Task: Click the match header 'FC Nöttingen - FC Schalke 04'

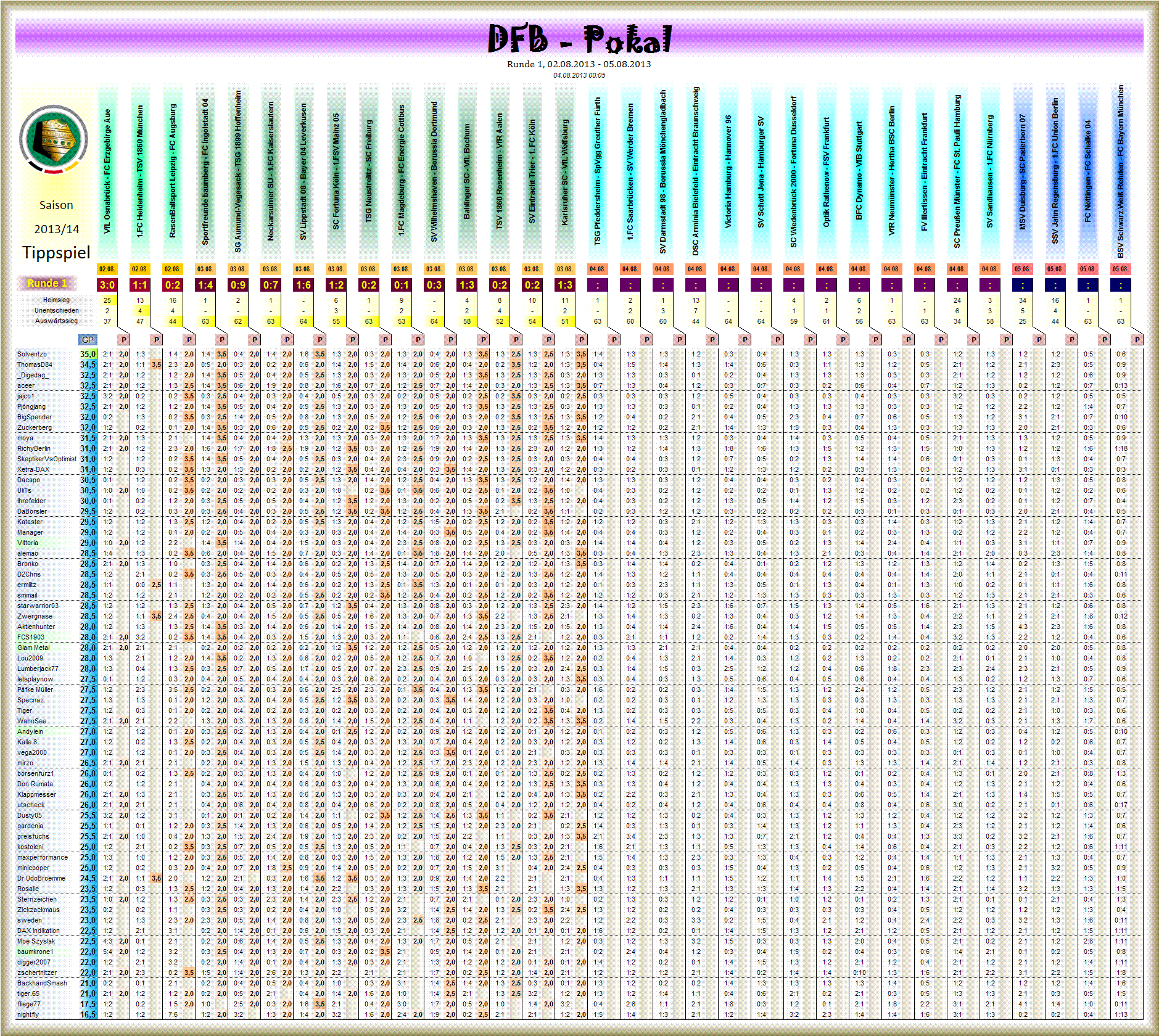Action: tap(1088, 171)
